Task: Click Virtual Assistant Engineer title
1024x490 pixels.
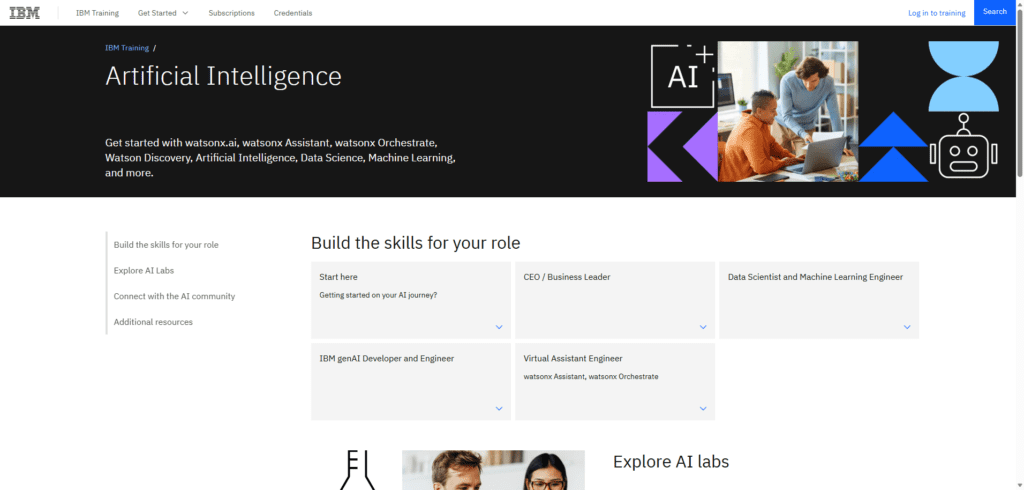Action: click(x=573, y=359)
